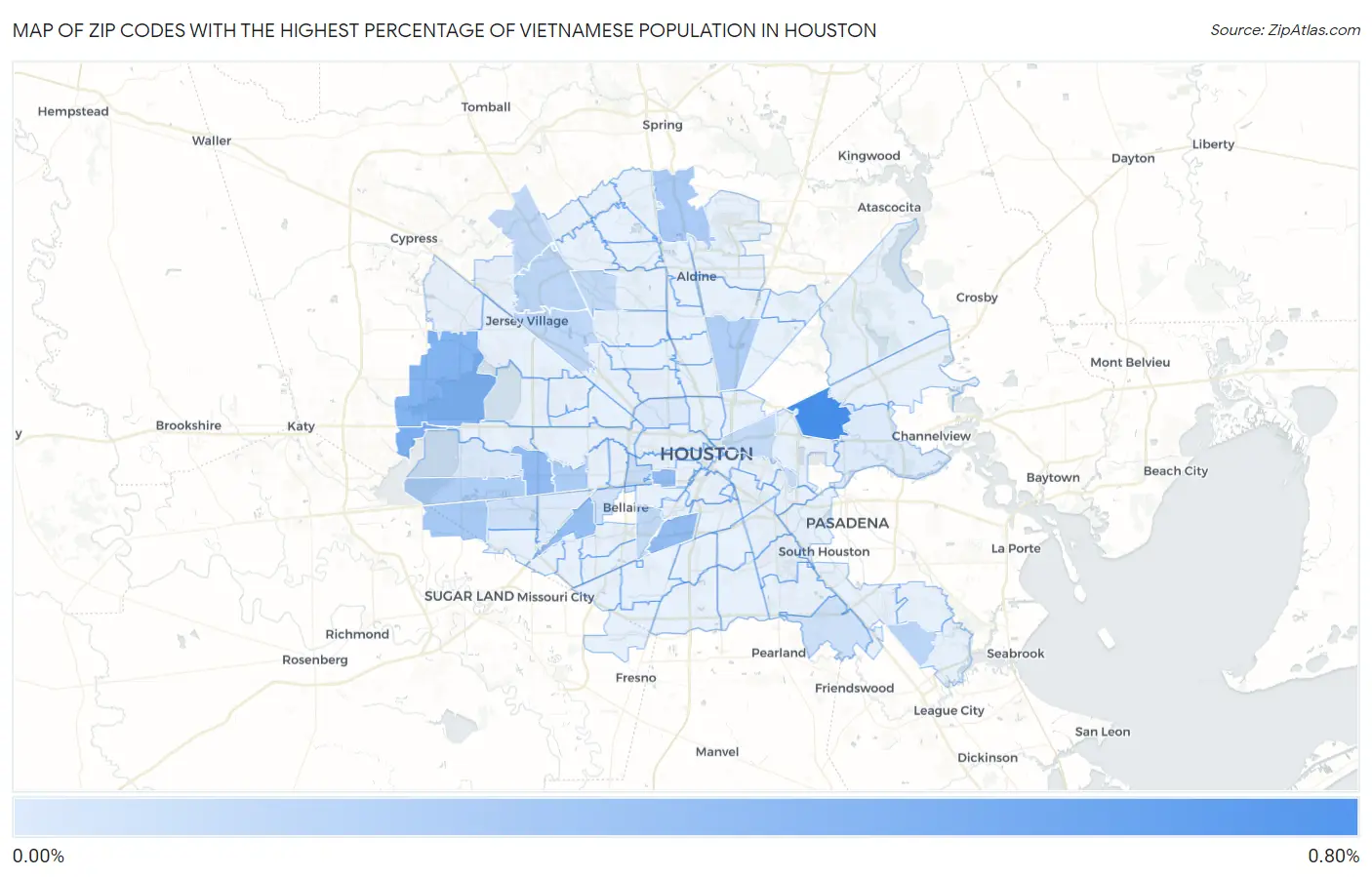Click the League City label
Image resolution: width=1372 pixels, height=877 pixels.
pyautogui.click(x=948, y=711)
